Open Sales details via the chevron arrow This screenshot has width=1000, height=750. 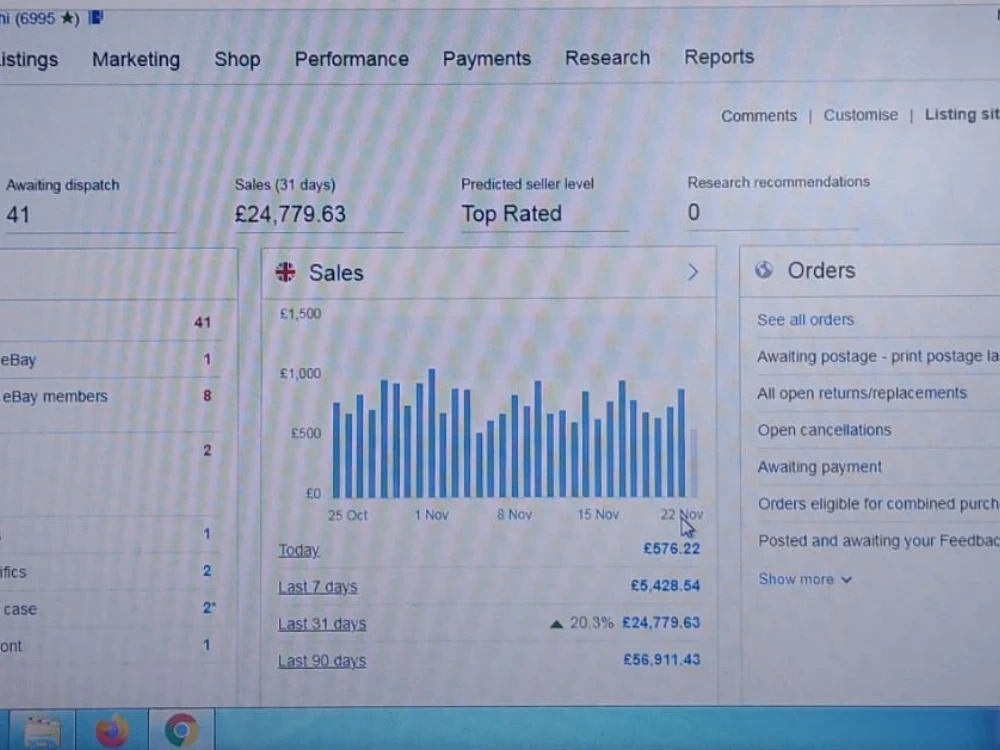(693, 271)
